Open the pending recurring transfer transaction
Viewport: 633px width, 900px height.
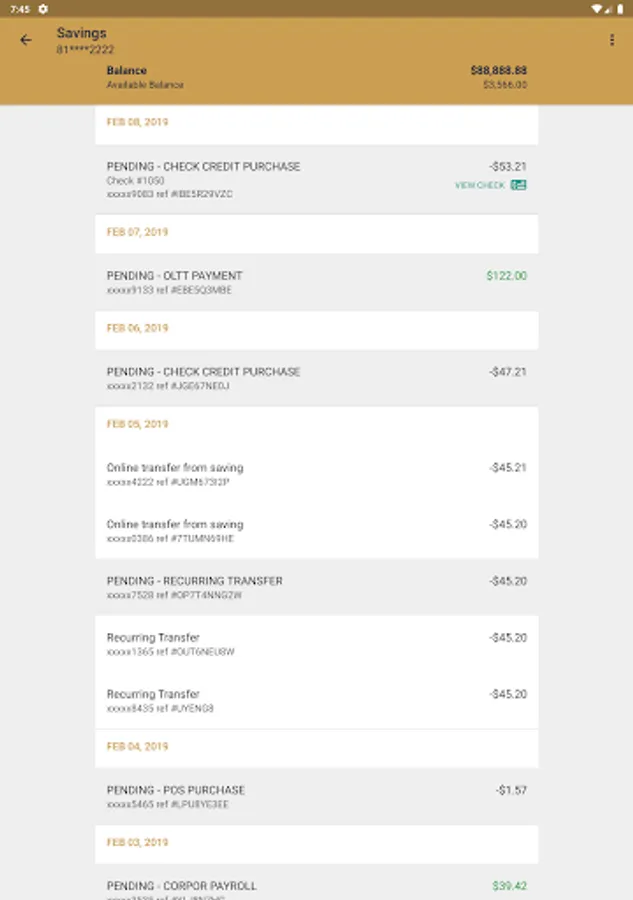pyautogui.click(x=316, y=587)
